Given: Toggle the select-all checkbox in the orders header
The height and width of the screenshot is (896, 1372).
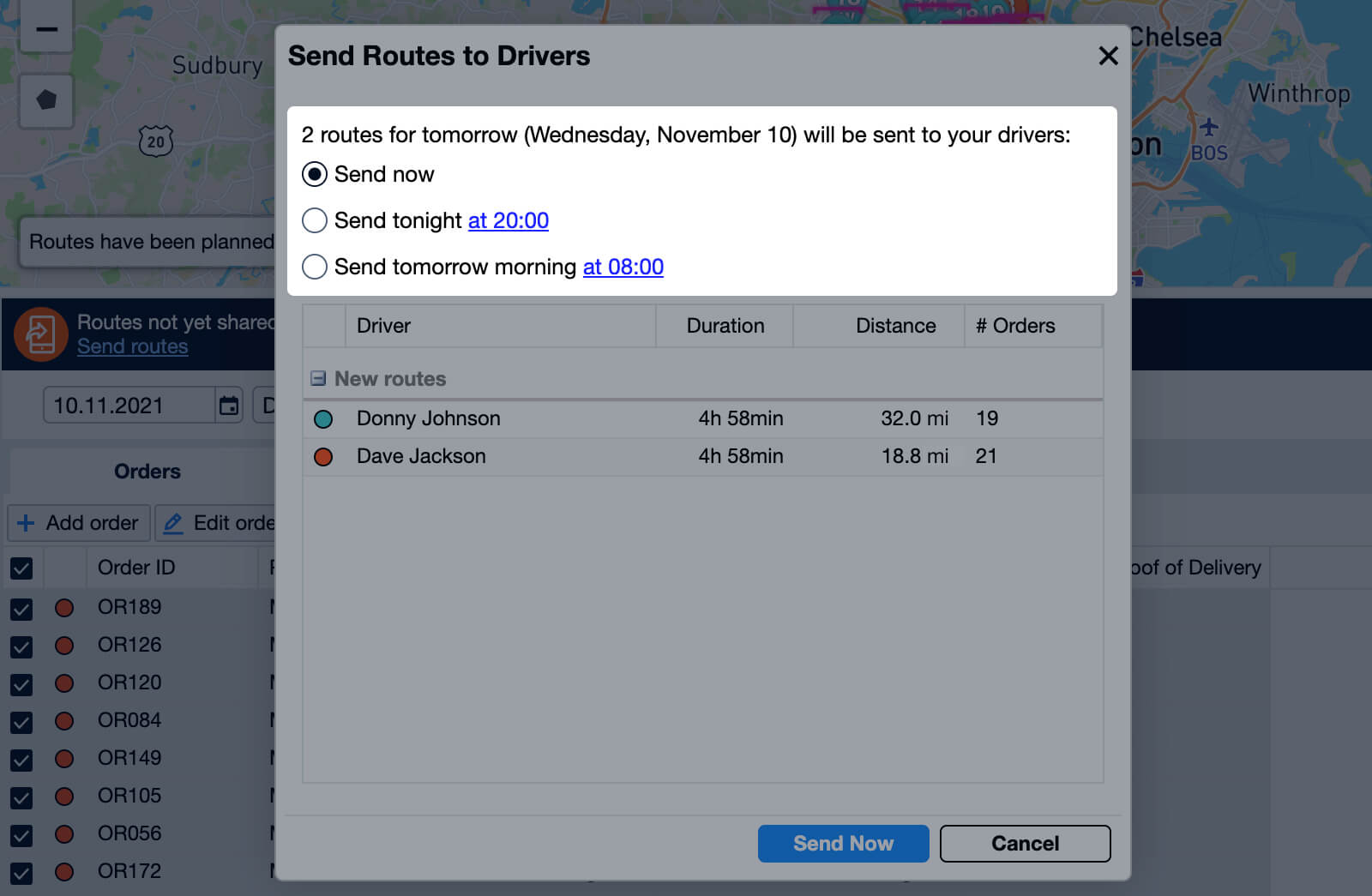Looking at the screenshot, I should [21, 568].
